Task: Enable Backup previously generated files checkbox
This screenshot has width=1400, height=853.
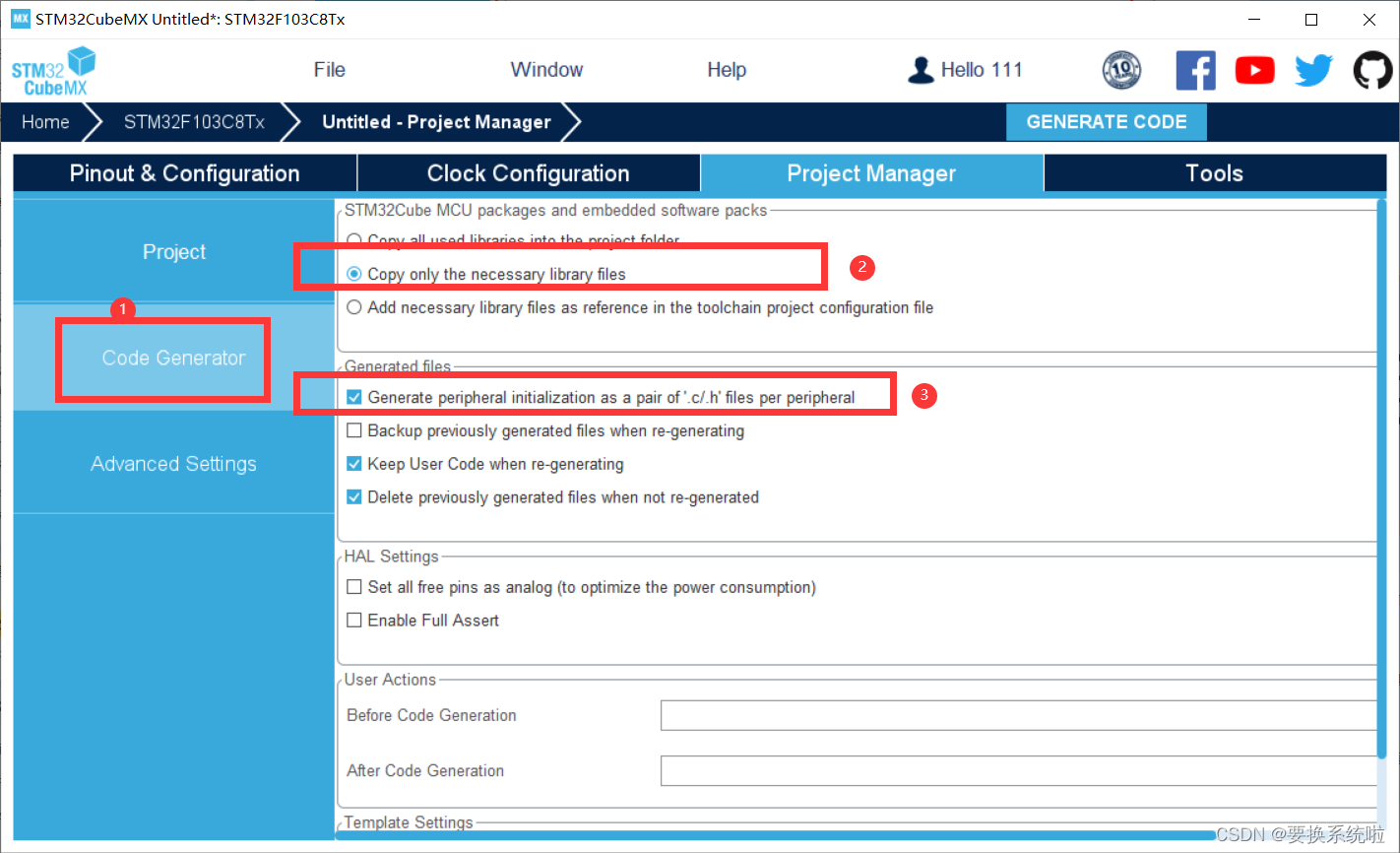Action: click(x=354, y=431)
